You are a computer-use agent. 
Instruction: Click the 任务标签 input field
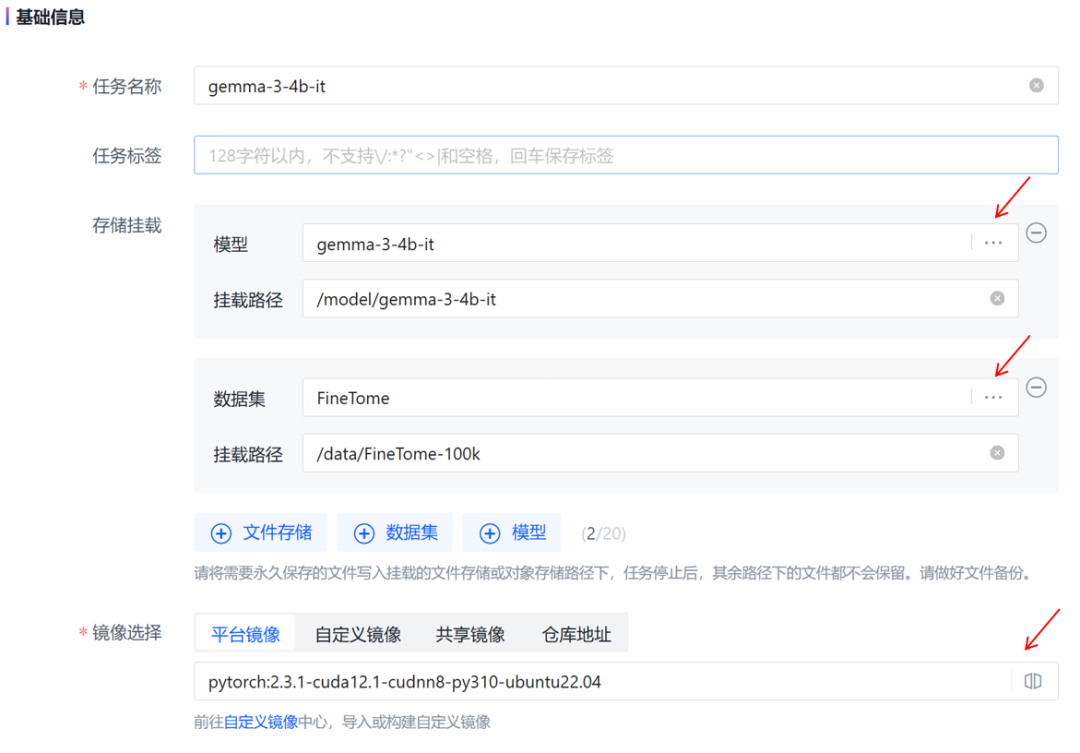pyautogui.click(x=600, y=155)
